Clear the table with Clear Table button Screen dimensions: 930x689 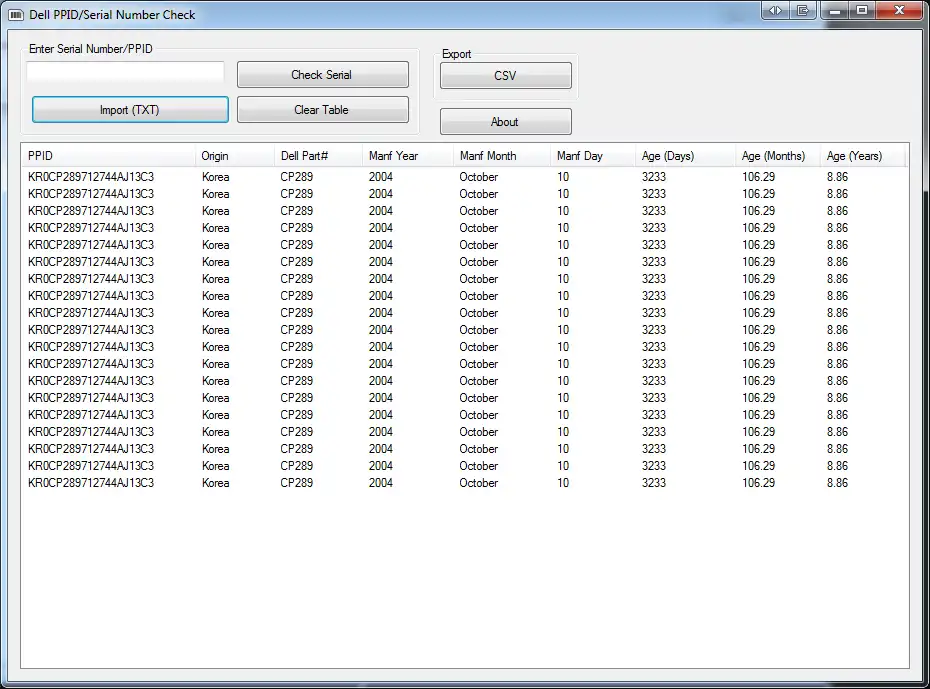coord(323,110)
